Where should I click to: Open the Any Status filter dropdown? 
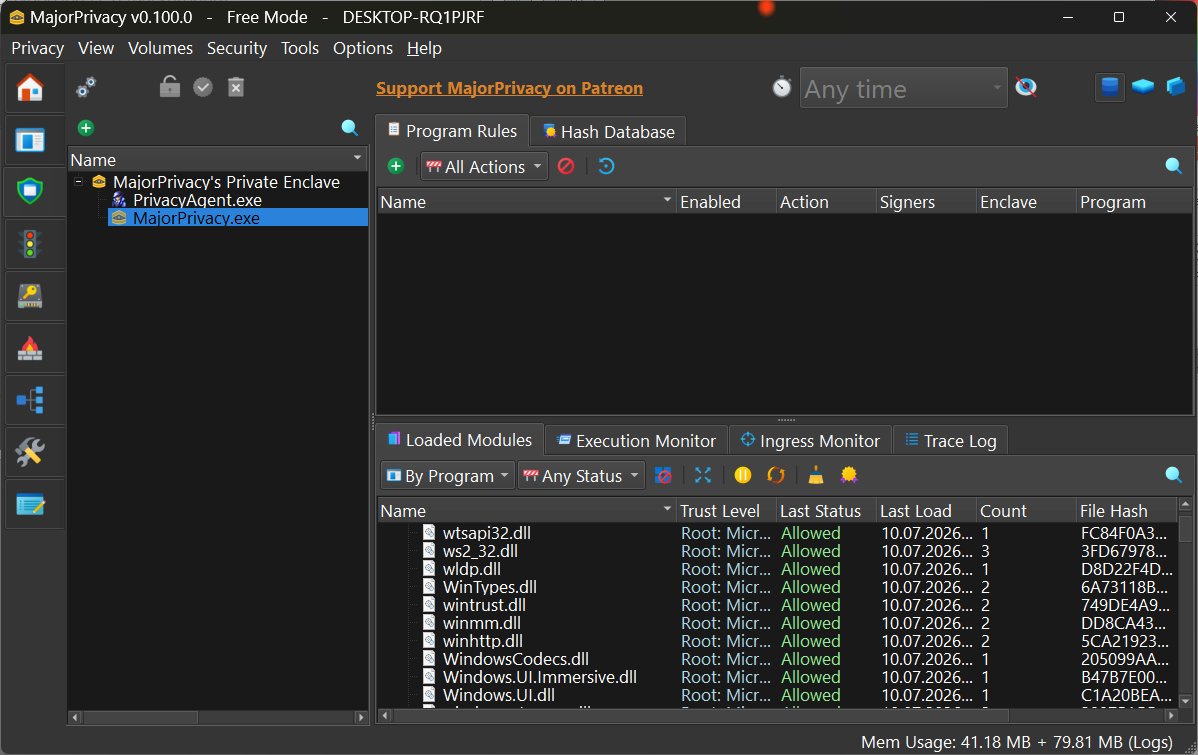581,475
